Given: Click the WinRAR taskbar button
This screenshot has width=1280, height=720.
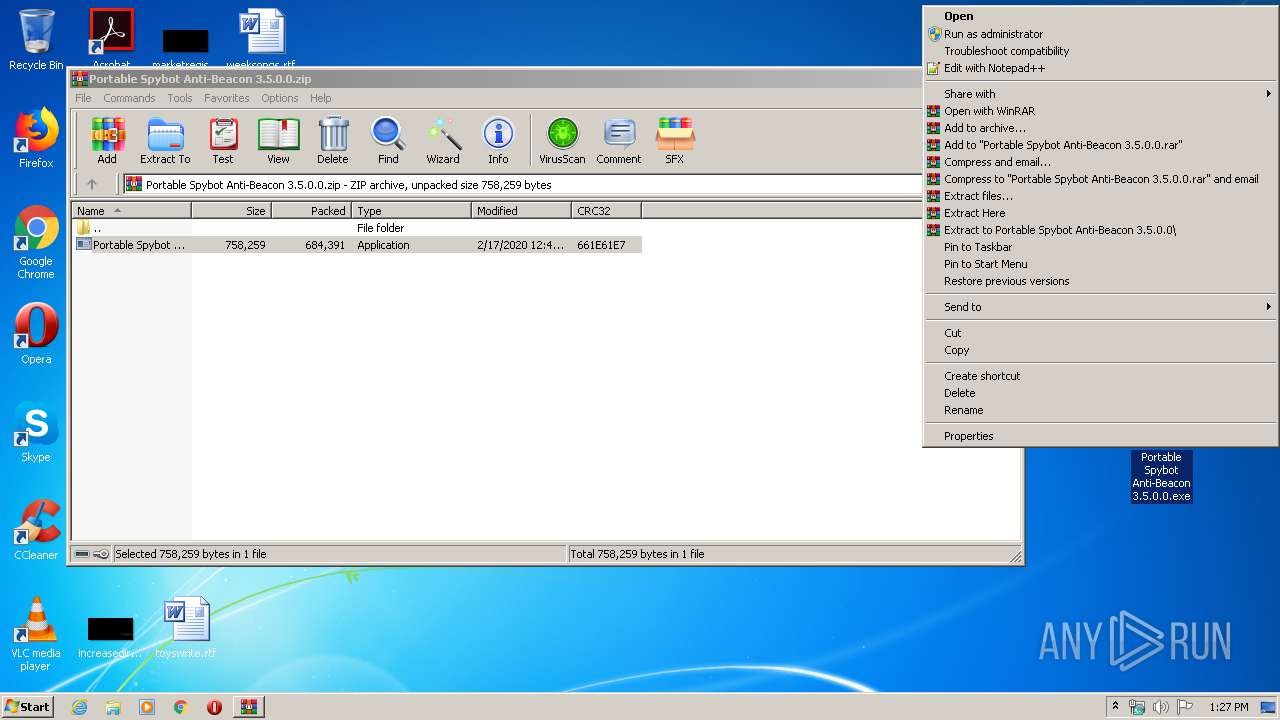Looking at the screenshot, I should pyautogui.click(x=249, y=707).
